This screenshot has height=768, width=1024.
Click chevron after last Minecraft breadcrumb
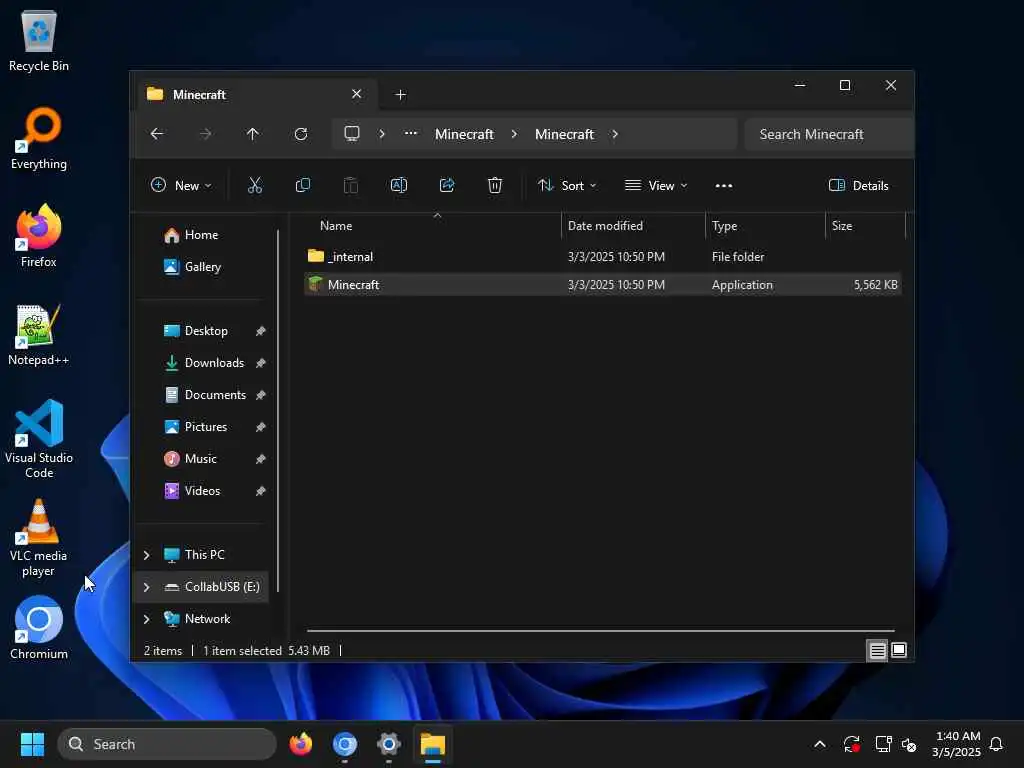click(x=615, y=134)
